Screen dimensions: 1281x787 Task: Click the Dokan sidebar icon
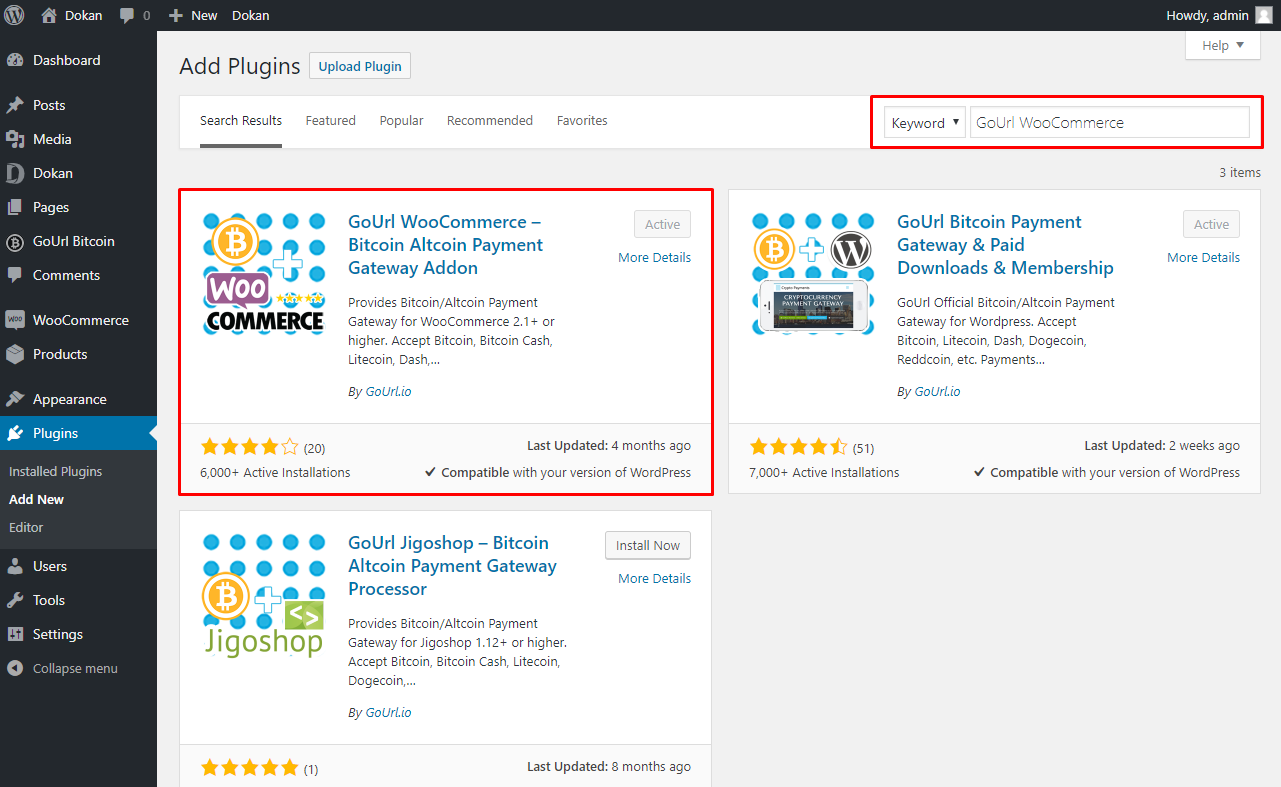(x=15, y=173)
